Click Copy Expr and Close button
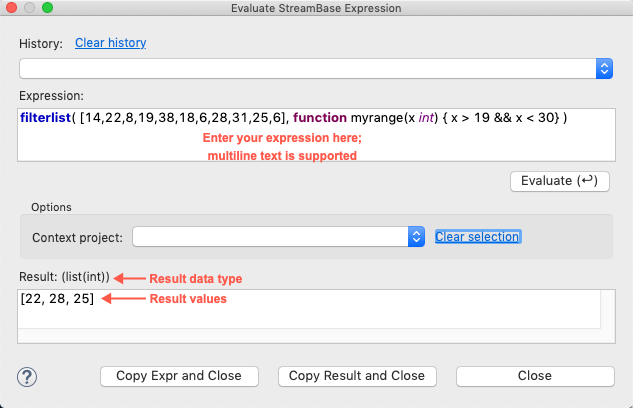The image size is (633, 408). (179, 376)
